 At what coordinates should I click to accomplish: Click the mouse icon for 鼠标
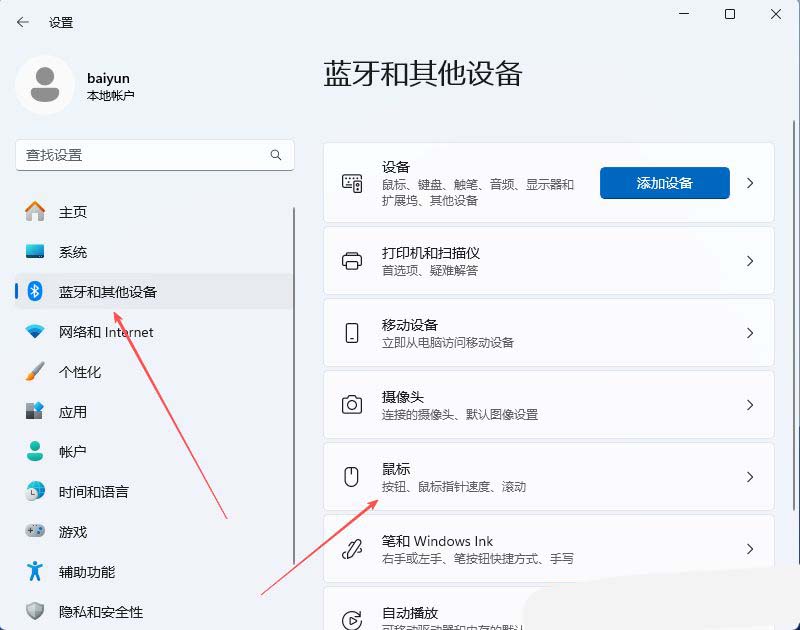(x=352, y=477)
